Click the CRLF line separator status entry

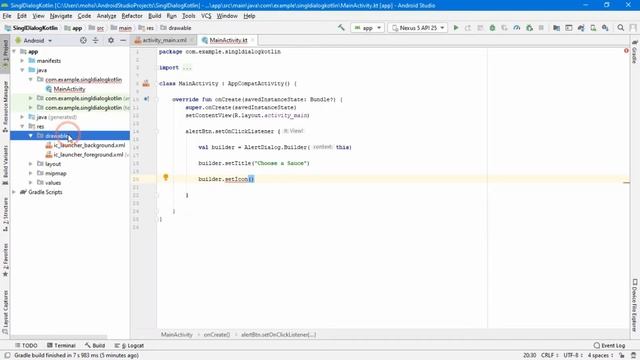[x=549, y=356]
